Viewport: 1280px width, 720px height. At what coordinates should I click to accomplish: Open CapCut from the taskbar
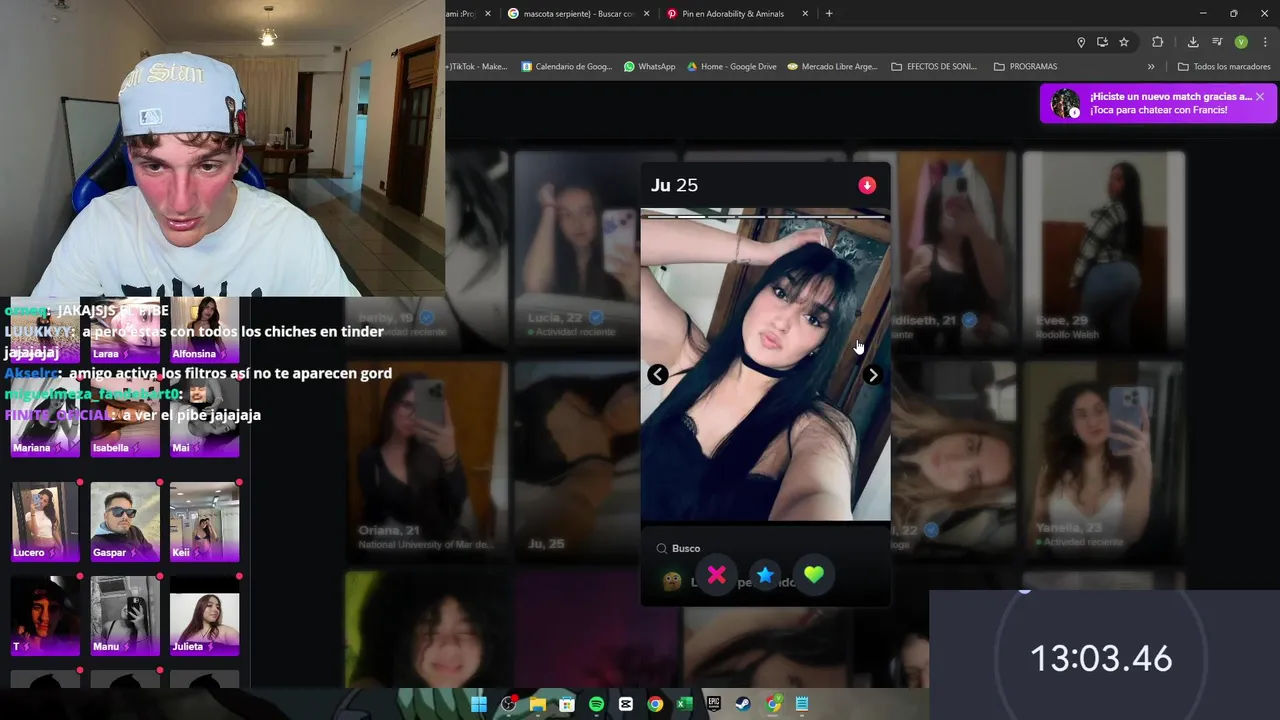point(626,704)
